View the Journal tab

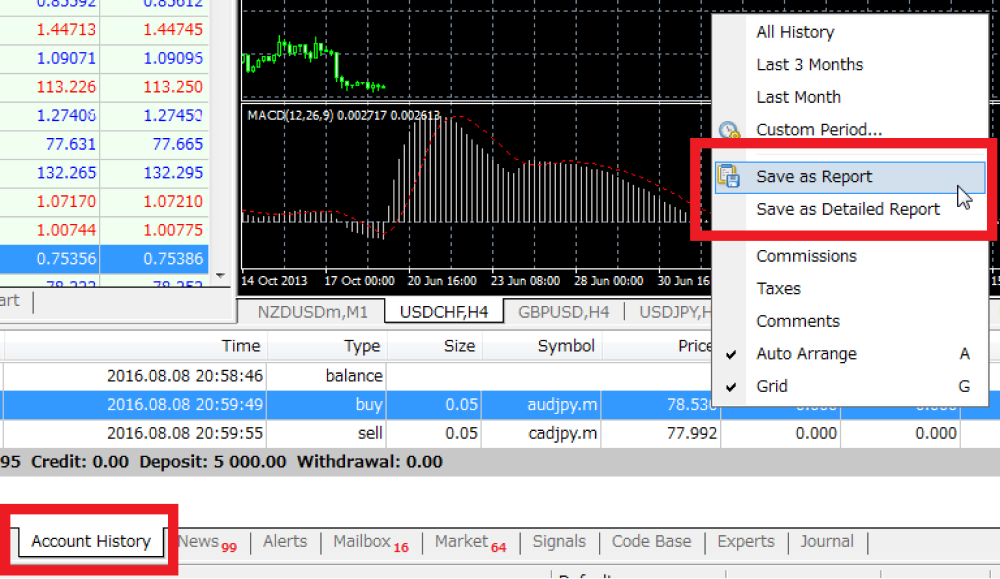(x=827, y=541)
